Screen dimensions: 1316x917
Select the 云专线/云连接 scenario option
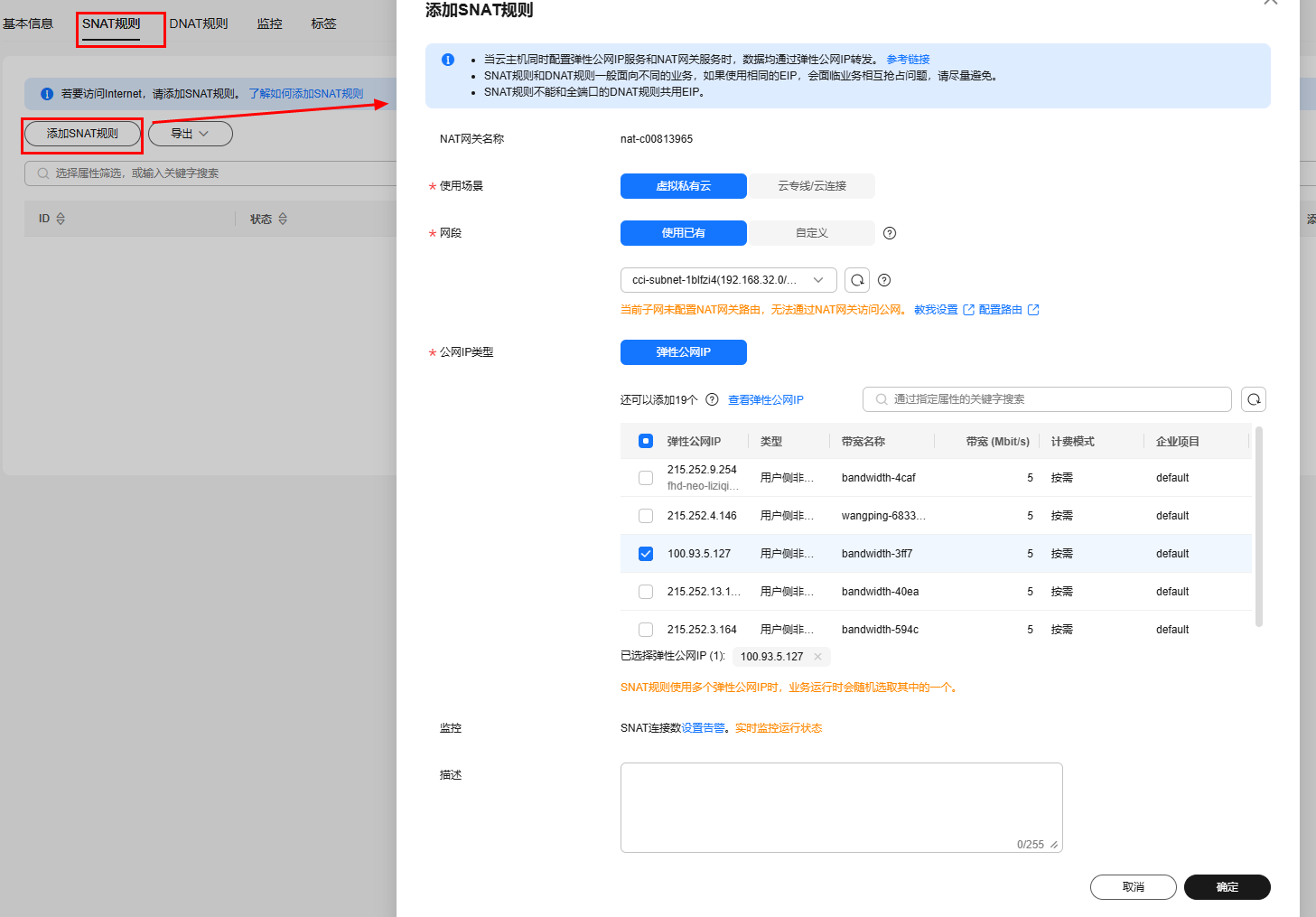click(811, 186)
